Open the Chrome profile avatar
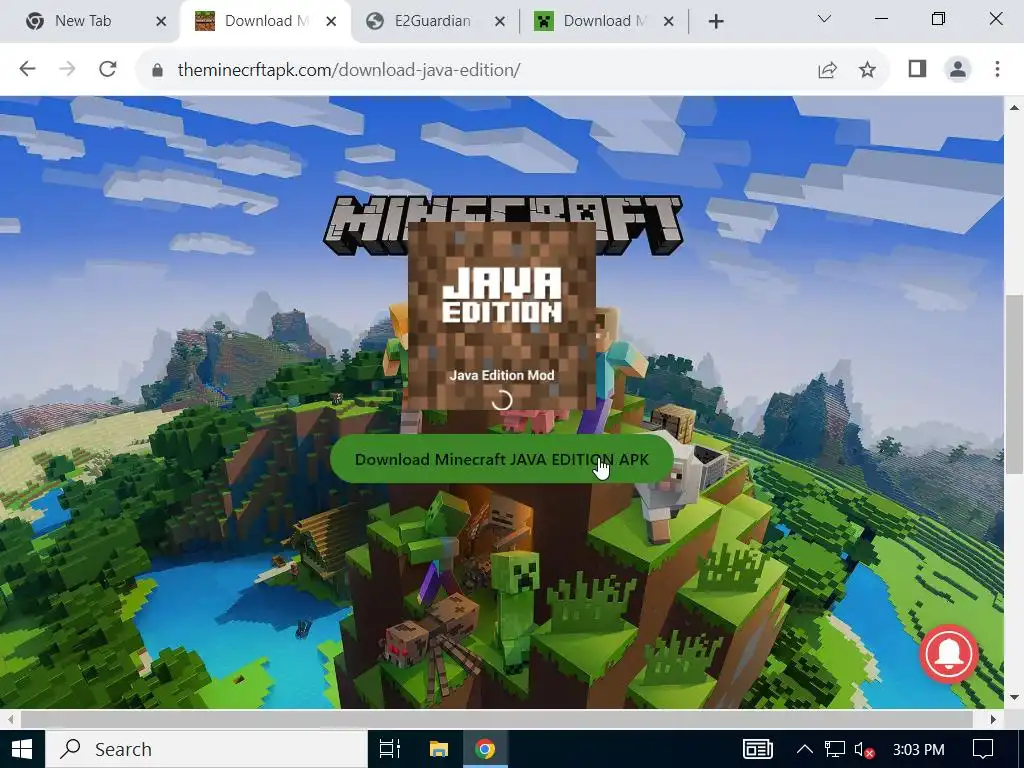This screenshot has width=1024, height=768. (957, 69)
